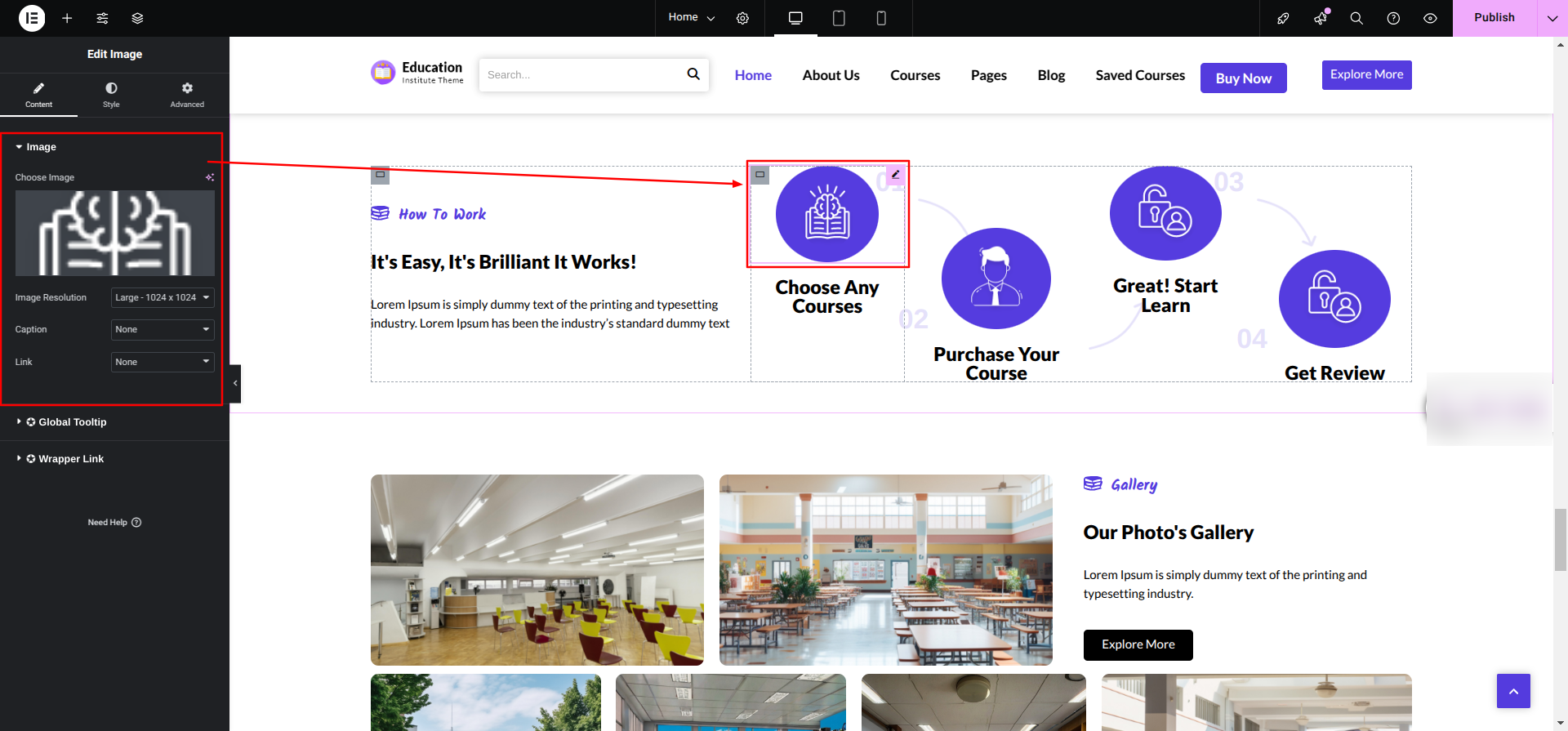Click the AI sparkle icon beside Choose Image
The height and width of the screenshot is (731, 1568).
[x=210, y=177]
